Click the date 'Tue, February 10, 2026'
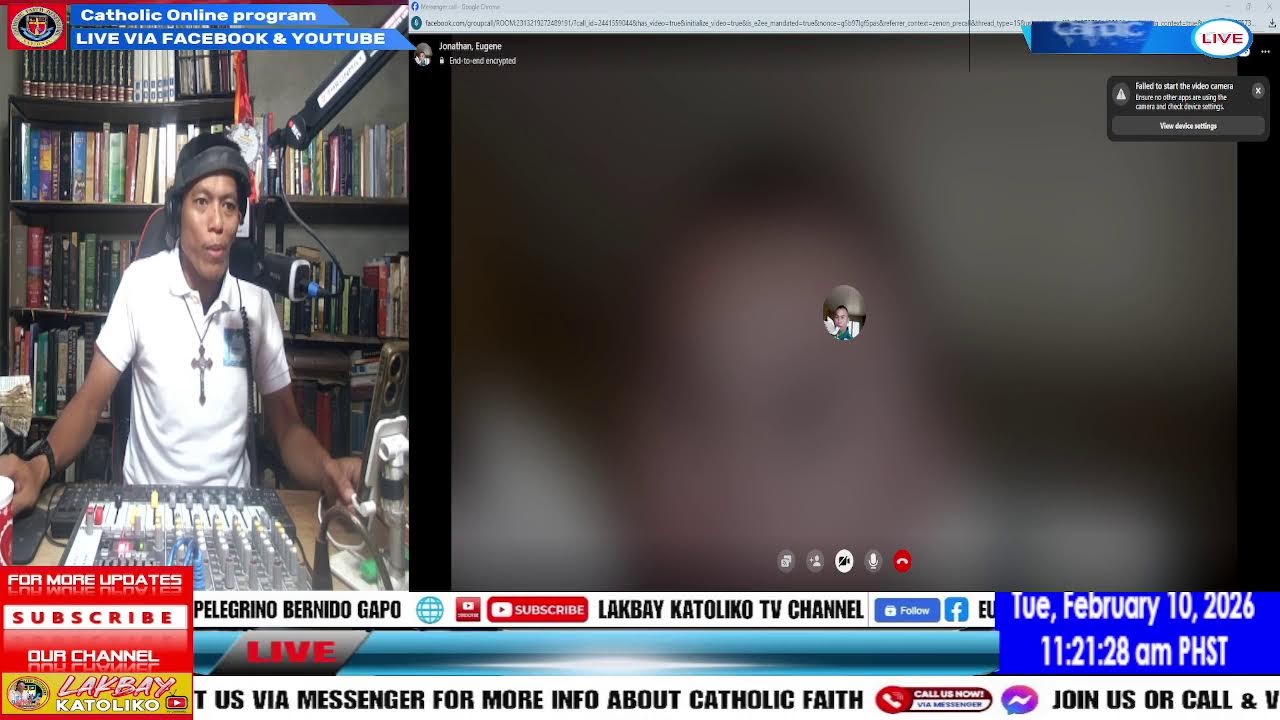Viewport: 1280px width, 720px height. (x=1132, y=607)
